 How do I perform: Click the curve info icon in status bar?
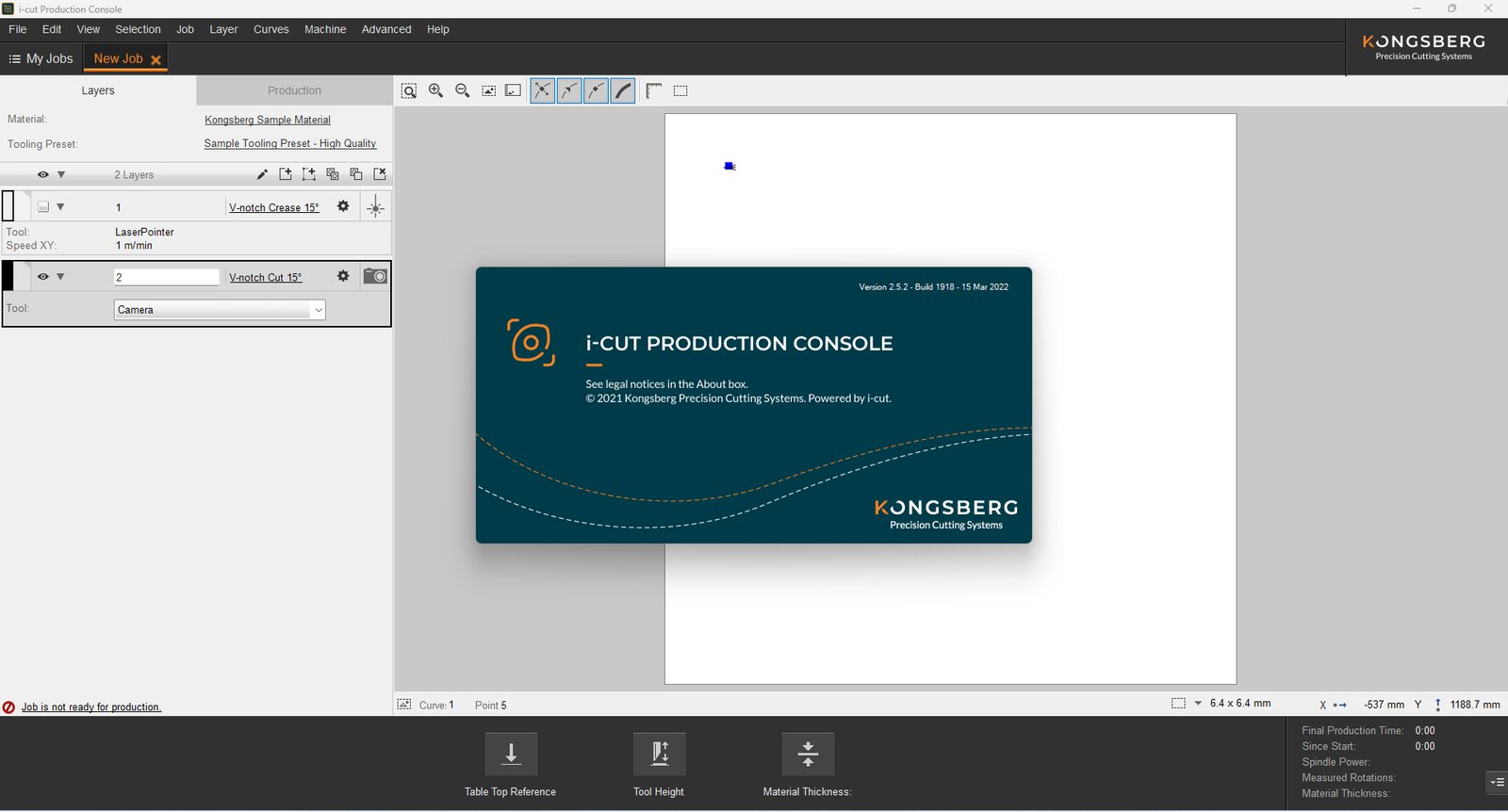click(x=404, y=705)
